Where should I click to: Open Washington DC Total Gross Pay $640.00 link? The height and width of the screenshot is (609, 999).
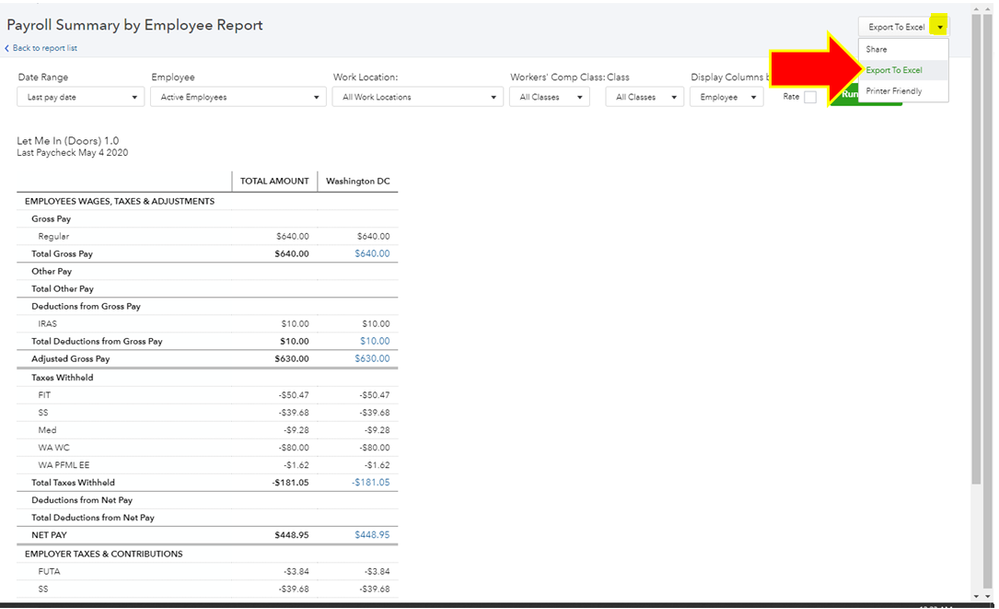372,254
